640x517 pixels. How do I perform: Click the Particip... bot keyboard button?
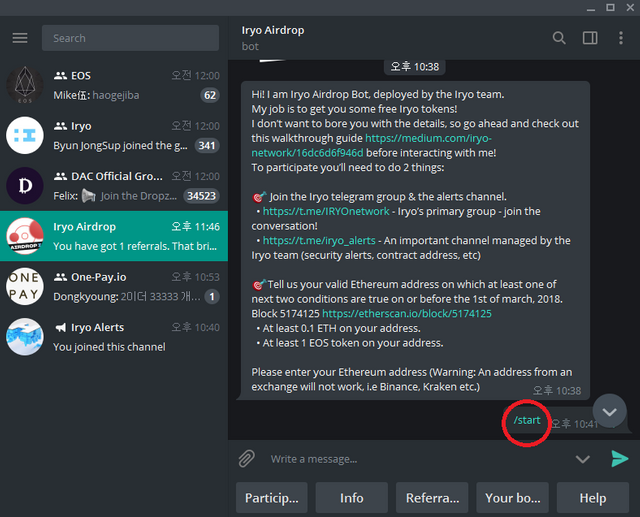pyautogui.click(x=271, y=497)
